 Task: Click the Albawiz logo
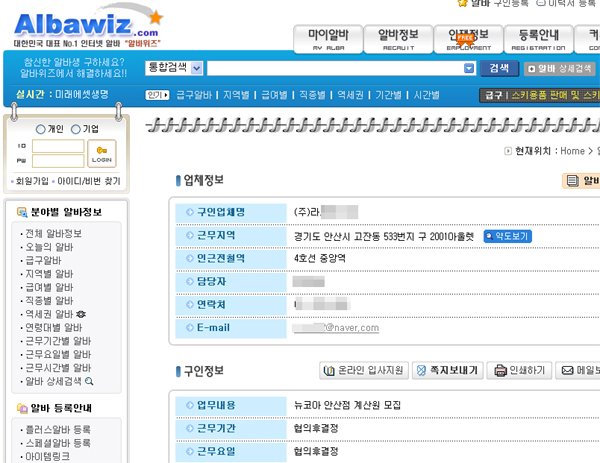(82, 24)
